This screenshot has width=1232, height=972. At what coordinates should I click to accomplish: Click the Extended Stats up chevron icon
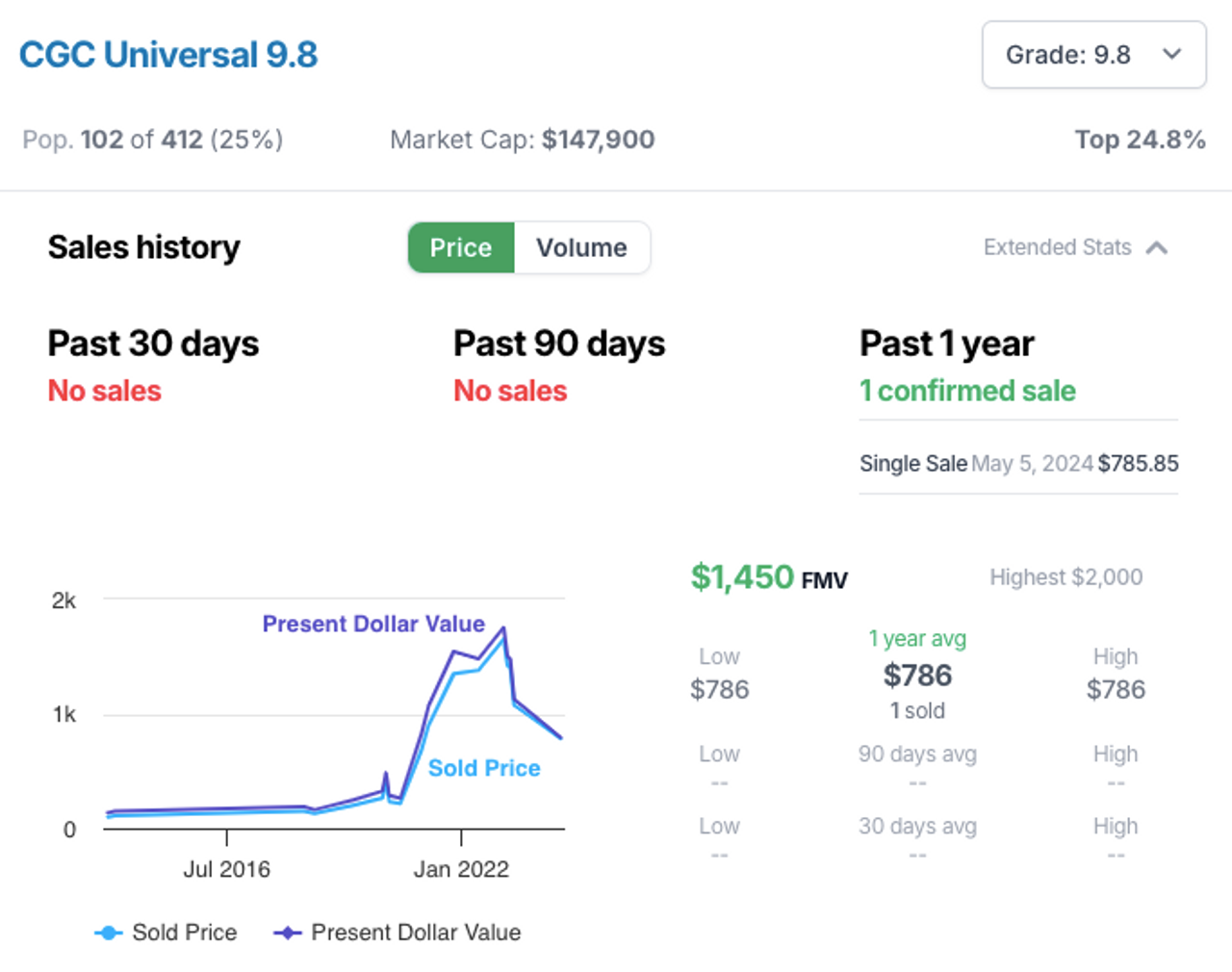click(1157, 248)
